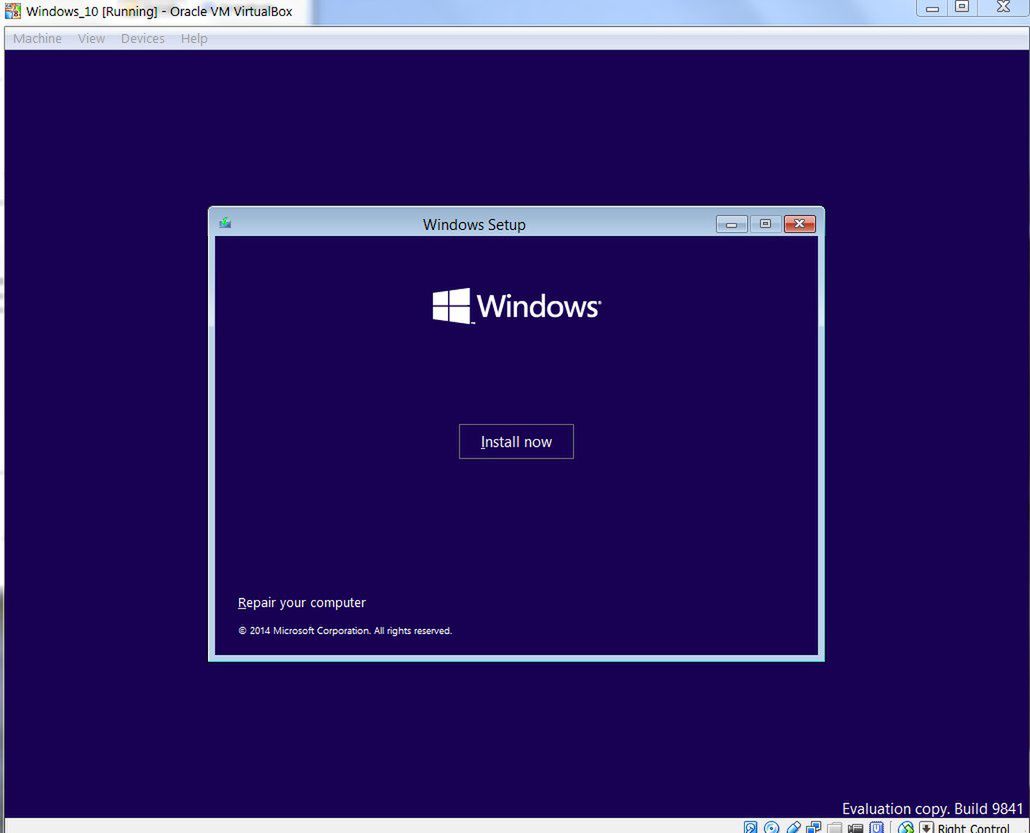
Task: Click the shared folders status icon
Action: tap(835, 828)
